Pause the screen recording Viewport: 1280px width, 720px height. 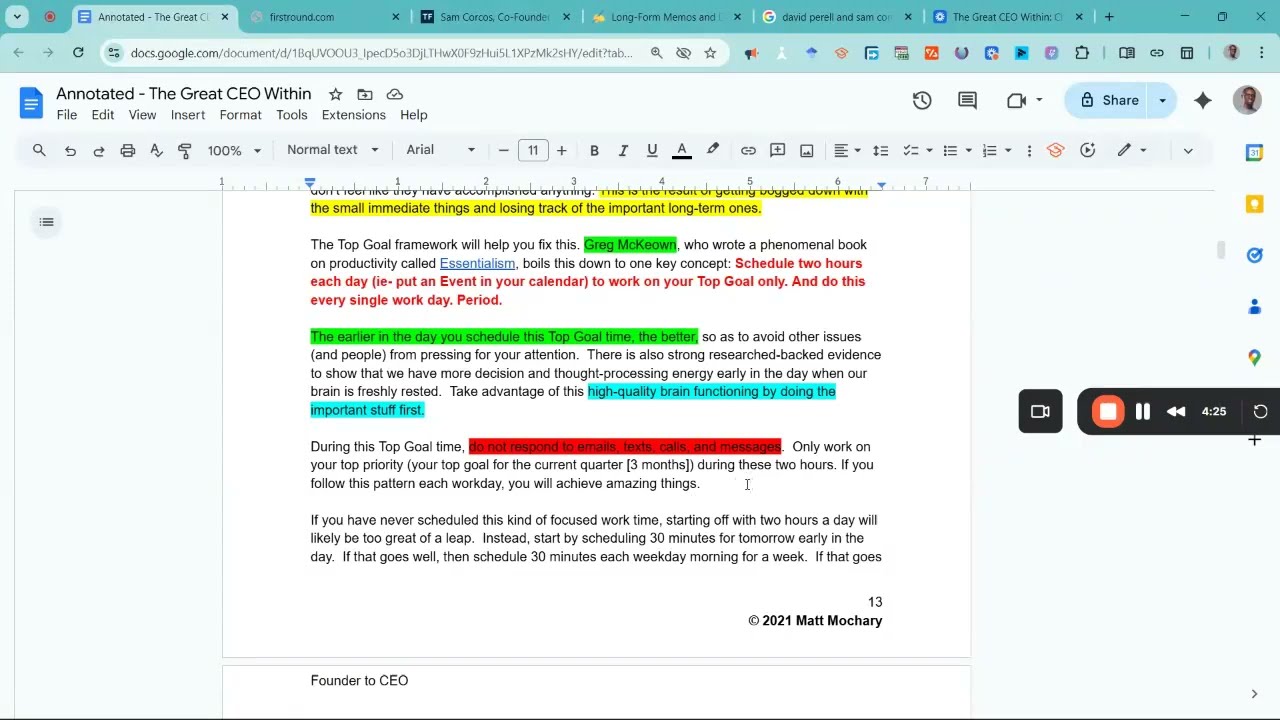pos(1143,411)
